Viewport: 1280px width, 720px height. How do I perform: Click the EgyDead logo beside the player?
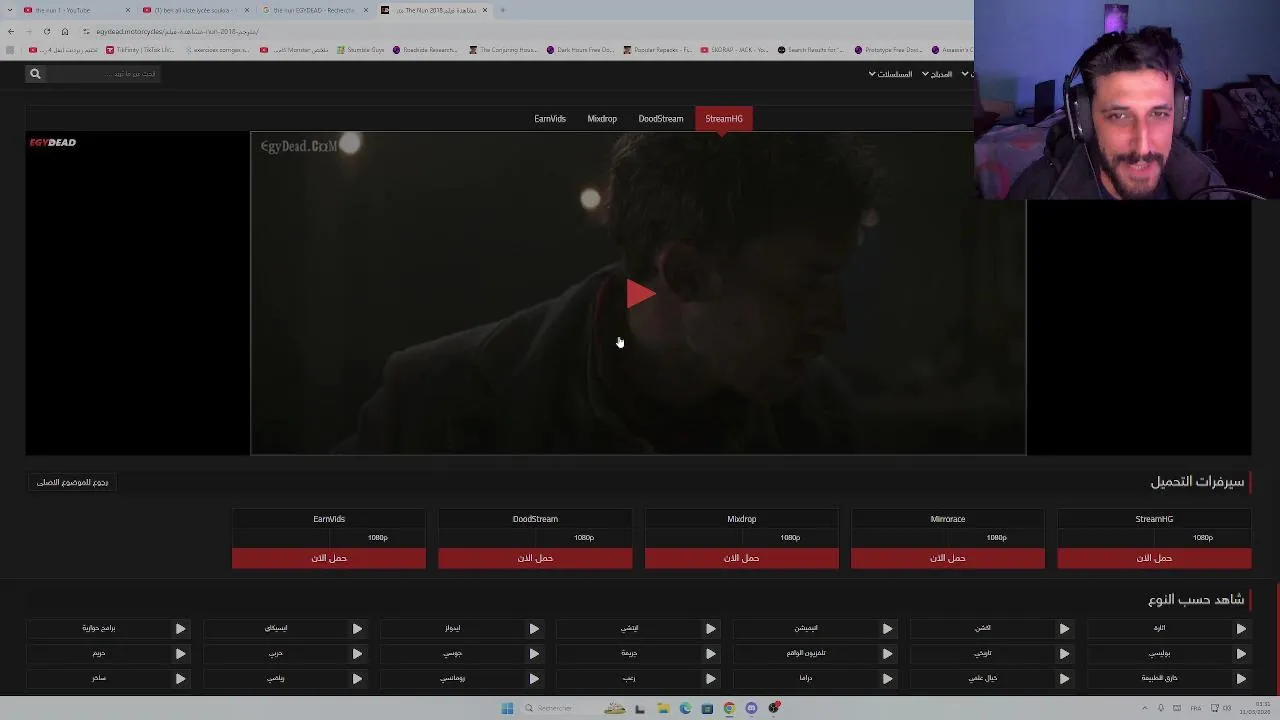52,143
